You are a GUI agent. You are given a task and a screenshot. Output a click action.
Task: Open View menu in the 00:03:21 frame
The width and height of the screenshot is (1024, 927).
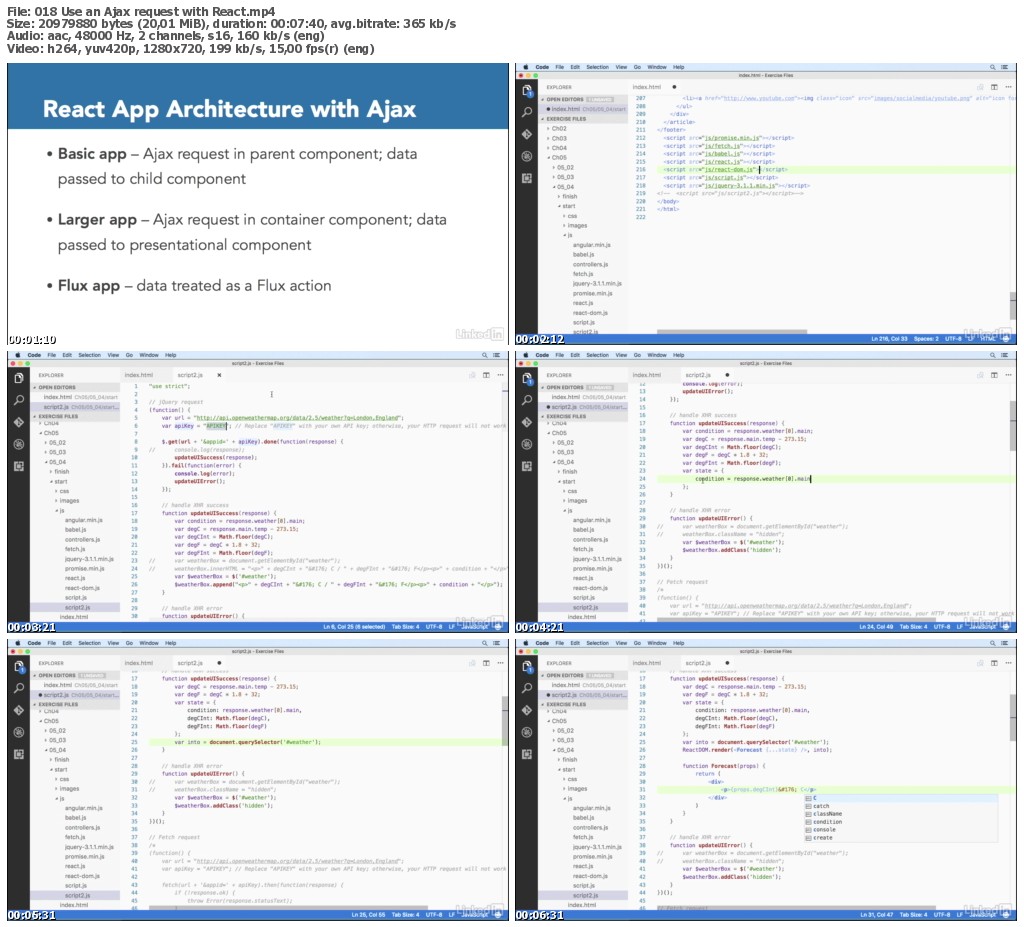113,355
